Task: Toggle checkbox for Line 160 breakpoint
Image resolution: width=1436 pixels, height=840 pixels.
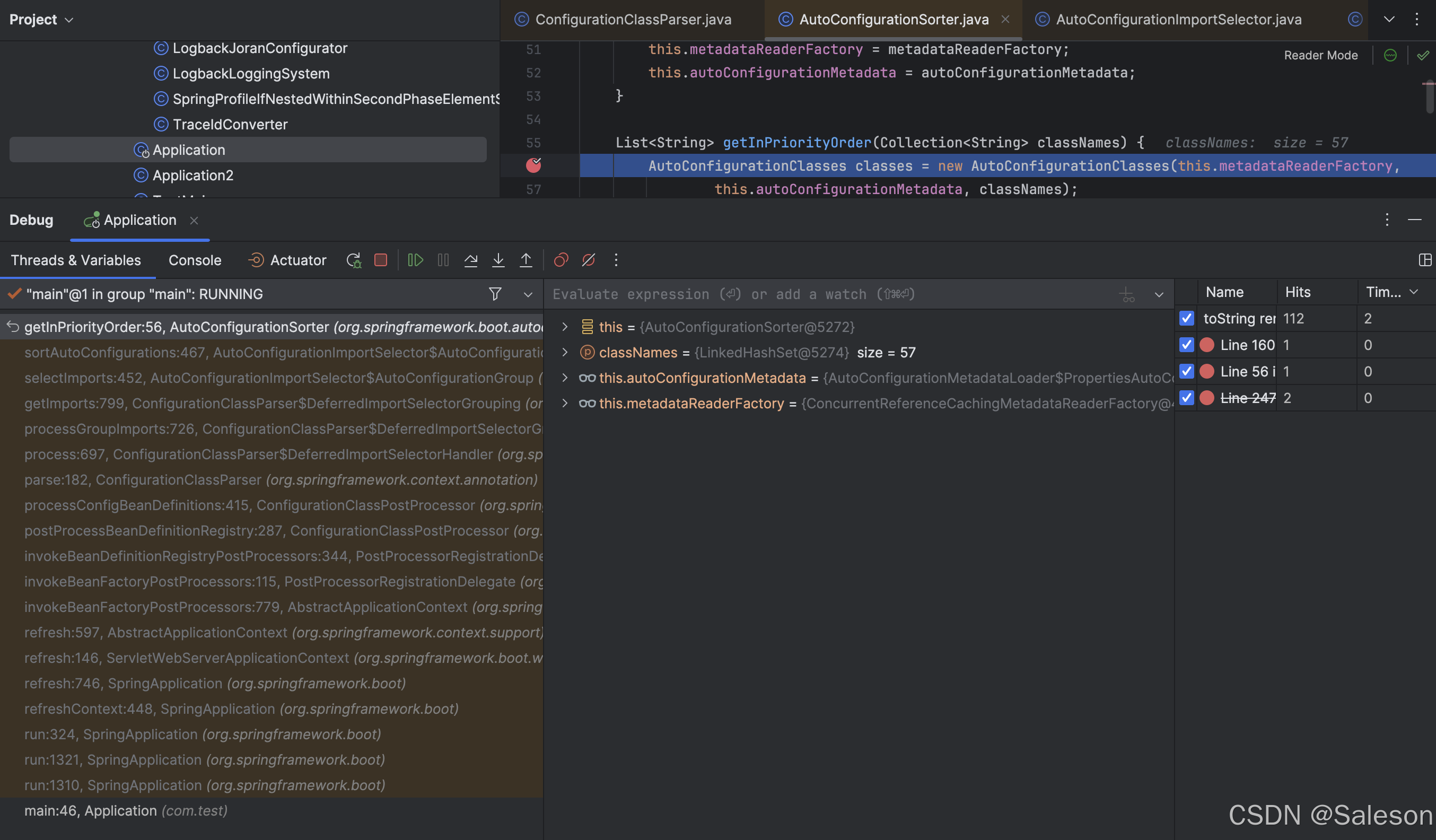Action: 1186,345
